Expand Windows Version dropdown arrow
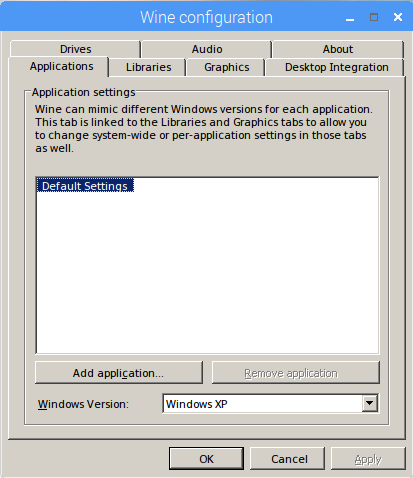Viewport: 413px width, 478px height. pyautogui.click(x=370, y=403)
